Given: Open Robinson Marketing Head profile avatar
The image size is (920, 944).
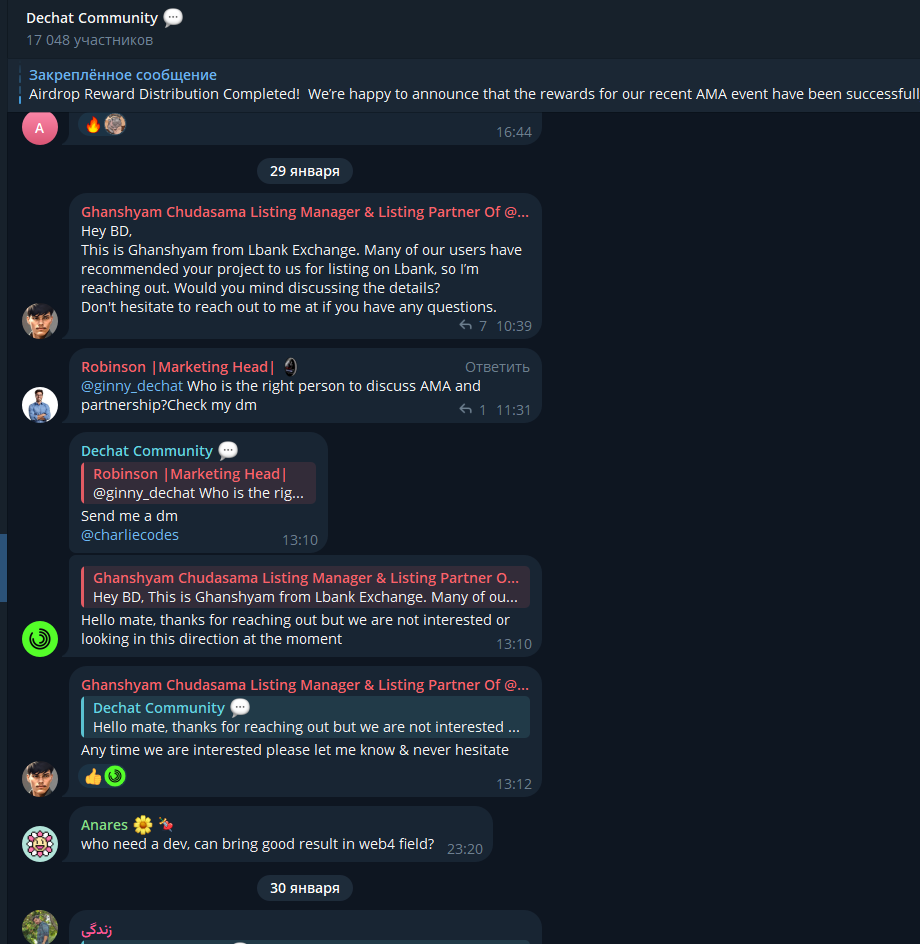Looking at the screenshot, I should (x=40, y=405).
